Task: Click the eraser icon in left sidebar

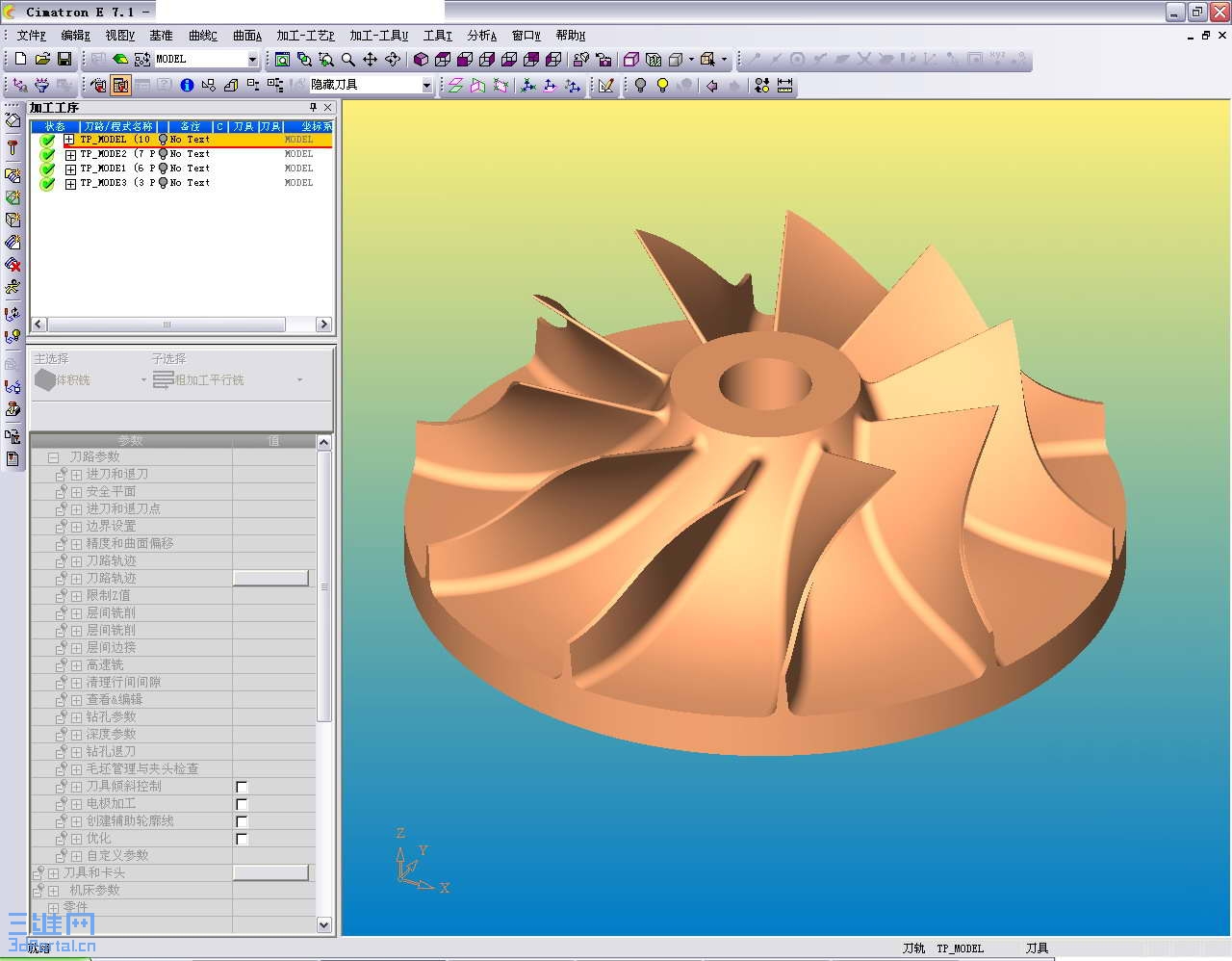Action: click(13, 120)
